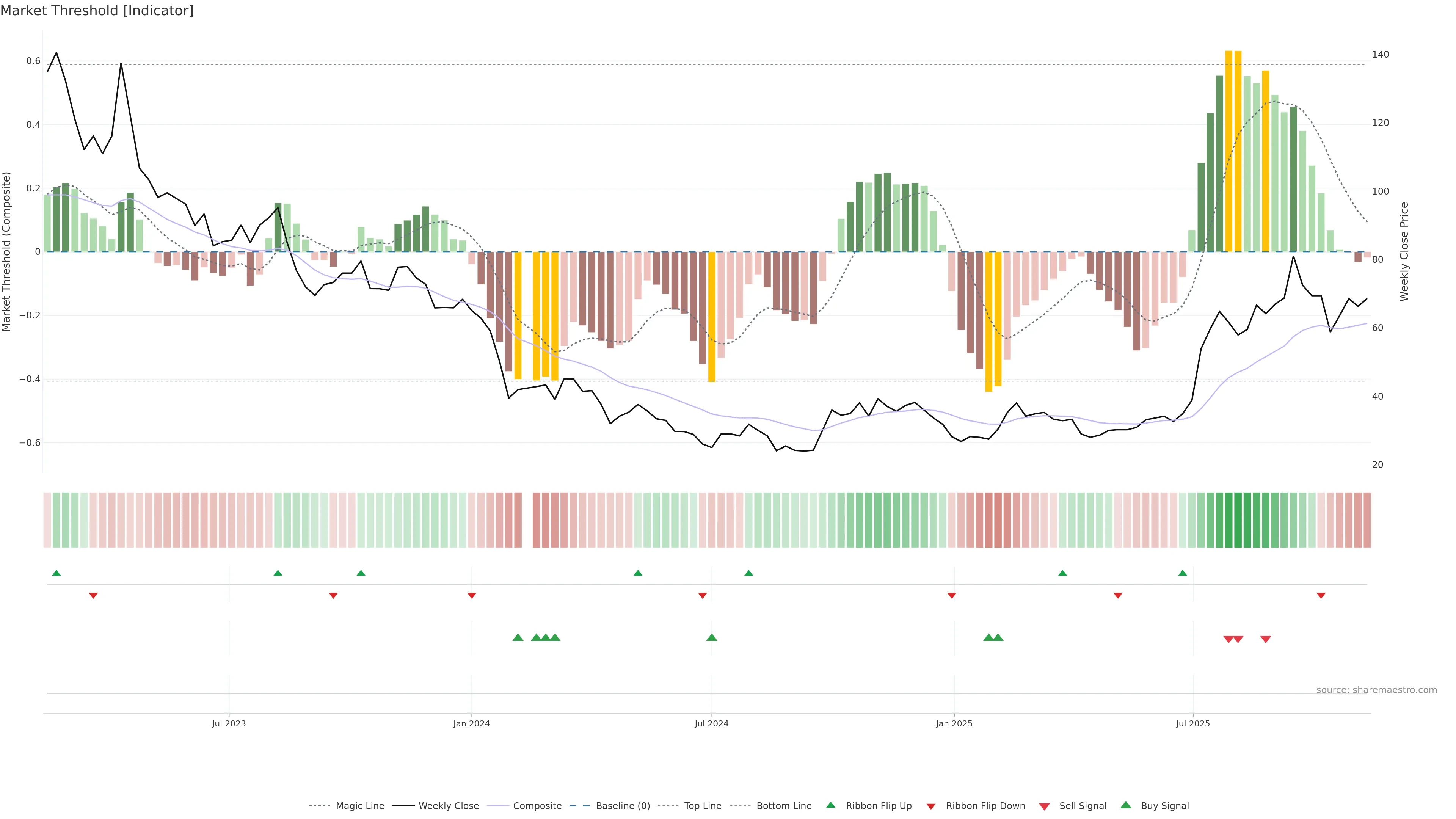Click the Ribbon Flip Down marker at Jan 2024

click(x=471, y=595)
